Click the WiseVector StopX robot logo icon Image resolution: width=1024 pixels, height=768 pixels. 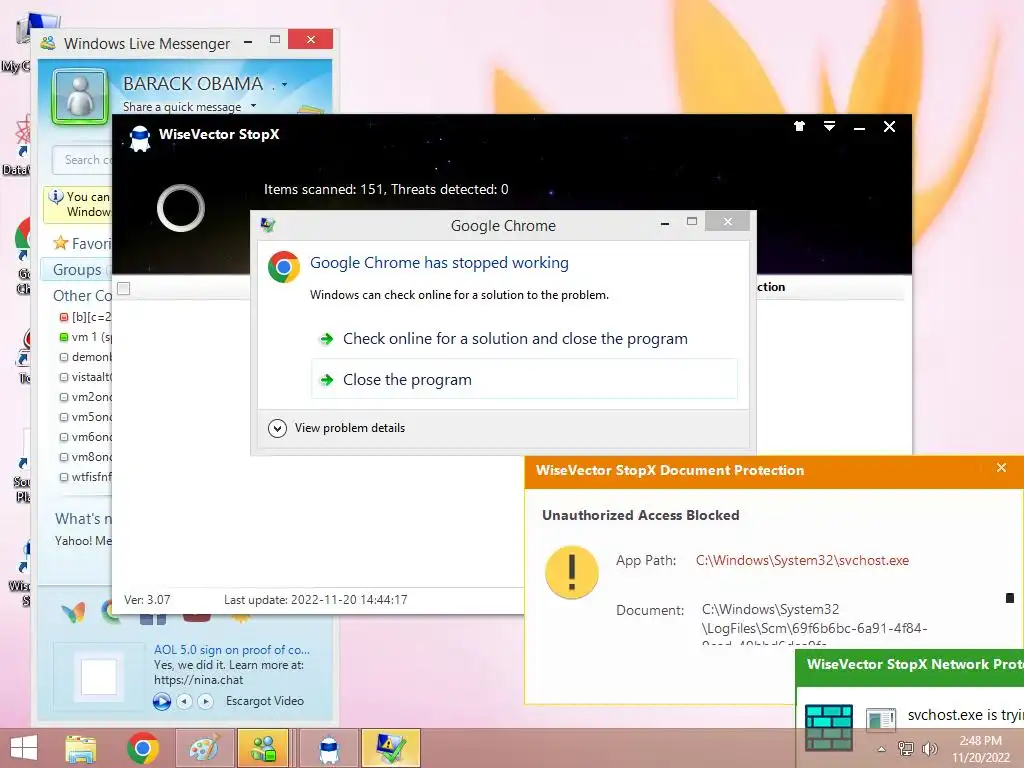point(140,138)
